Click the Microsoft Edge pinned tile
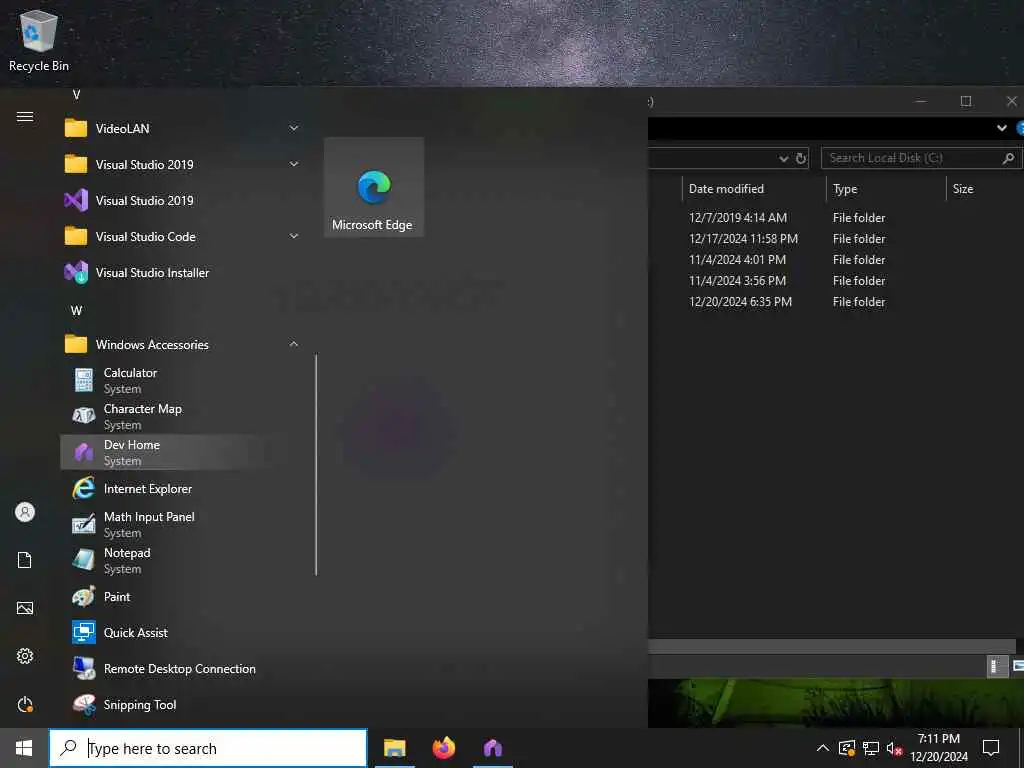This screenshot has height=768, width=1024. [374, 187]
